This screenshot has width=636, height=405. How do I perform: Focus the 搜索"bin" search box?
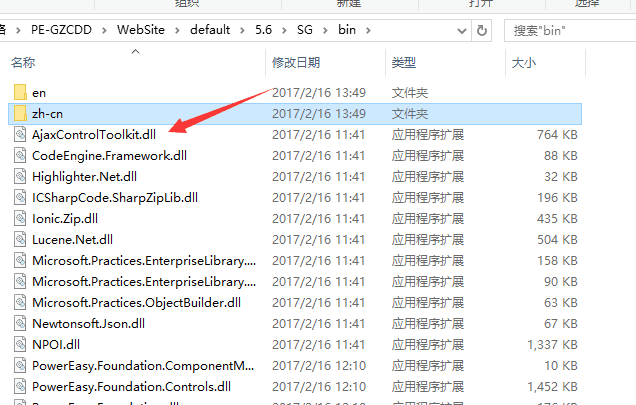pyautogui.click(x=570, y=30)
